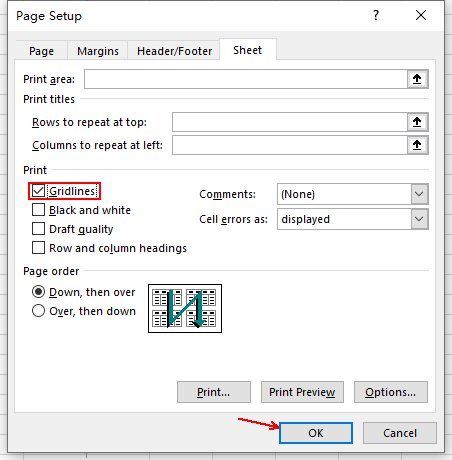Switch to the Margins tab
452x460 pixels.
tap(98, 51)
